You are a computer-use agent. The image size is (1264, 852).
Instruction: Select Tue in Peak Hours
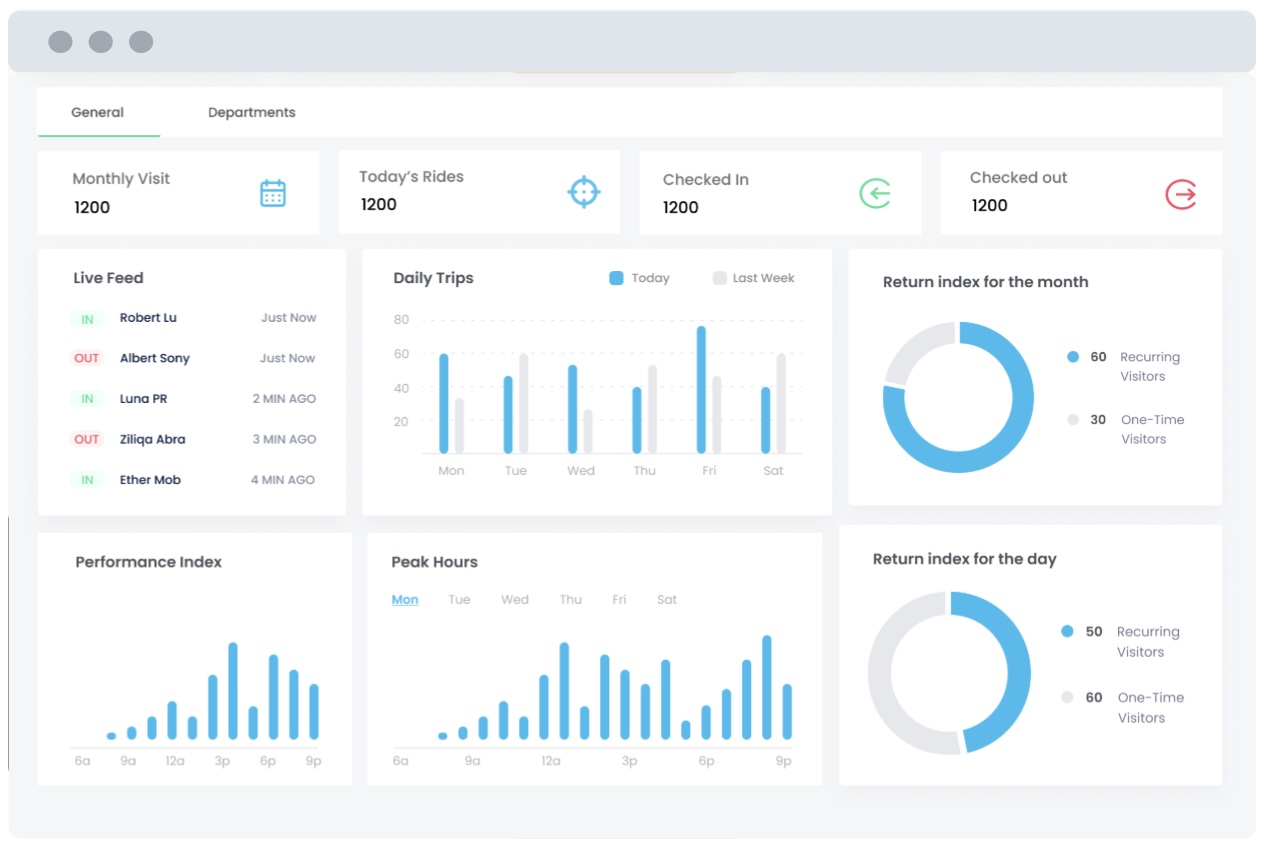[459, 600]
